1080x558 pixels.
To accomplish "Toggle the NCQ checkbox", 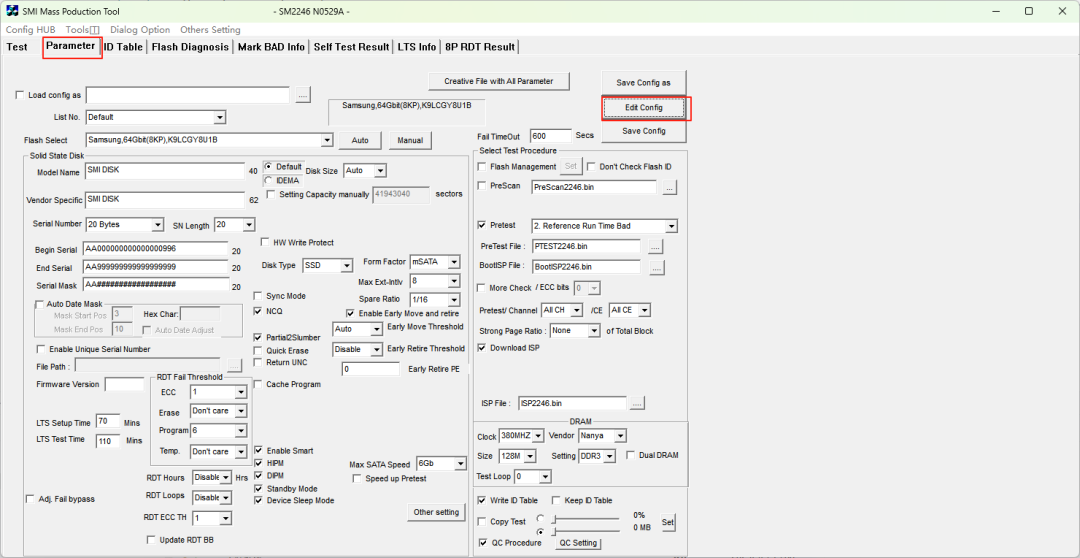I will click(258, 311).
